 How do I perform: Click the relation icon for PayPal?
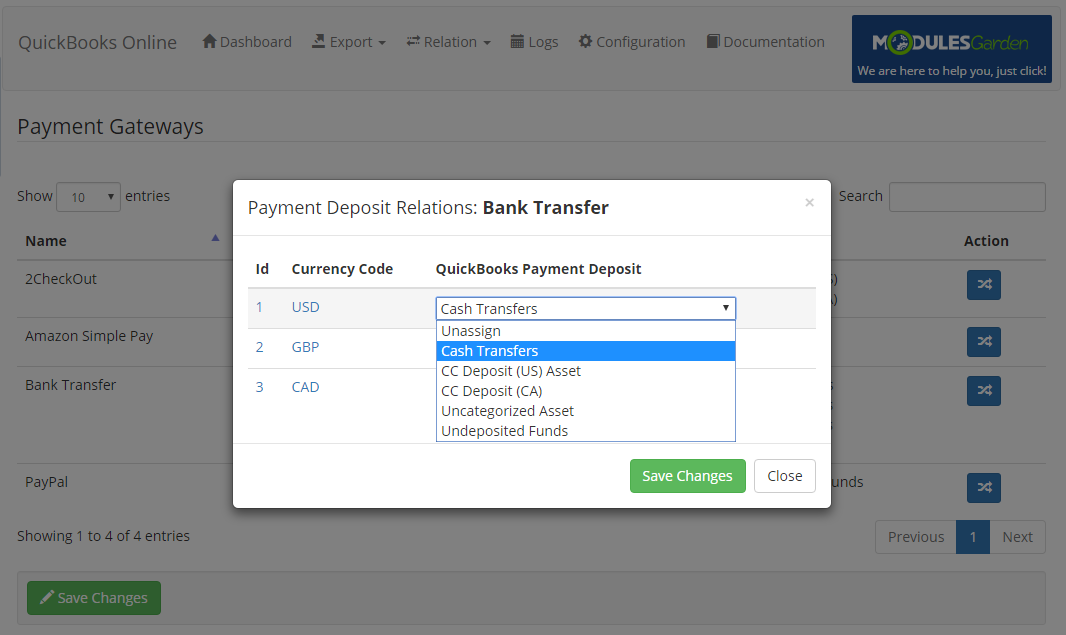pos(984,487)
